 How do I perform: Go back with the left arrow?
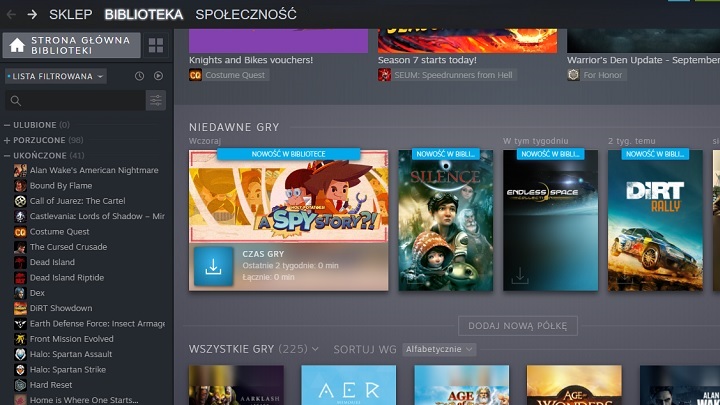11,15
